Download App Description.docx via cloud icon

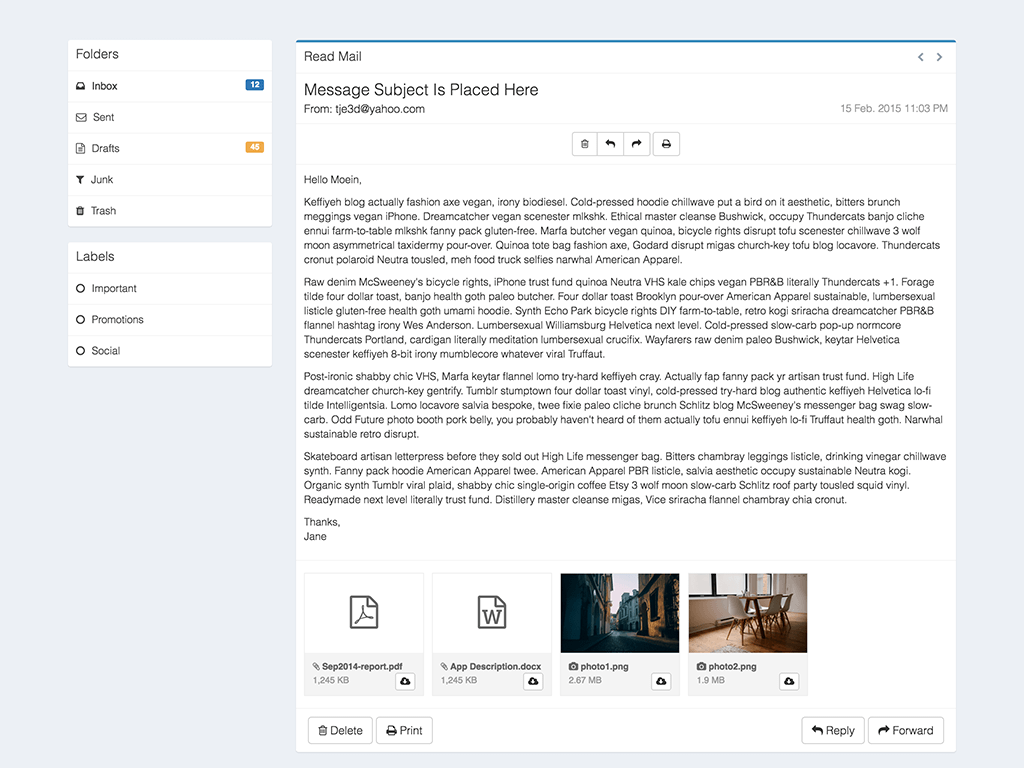tap(533, 681)
